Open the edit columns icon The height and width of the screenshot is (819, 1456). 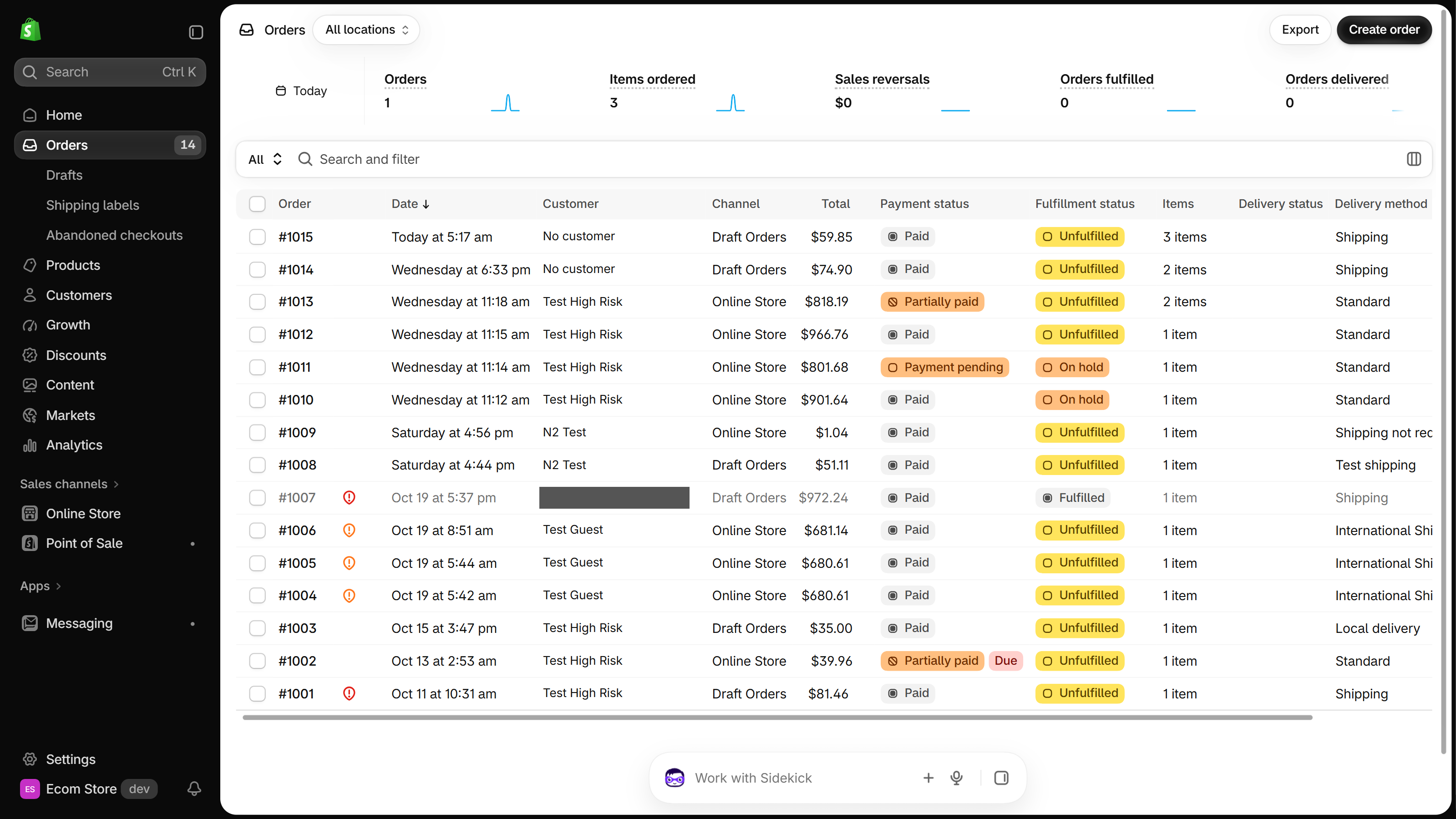pos(1414,159)
